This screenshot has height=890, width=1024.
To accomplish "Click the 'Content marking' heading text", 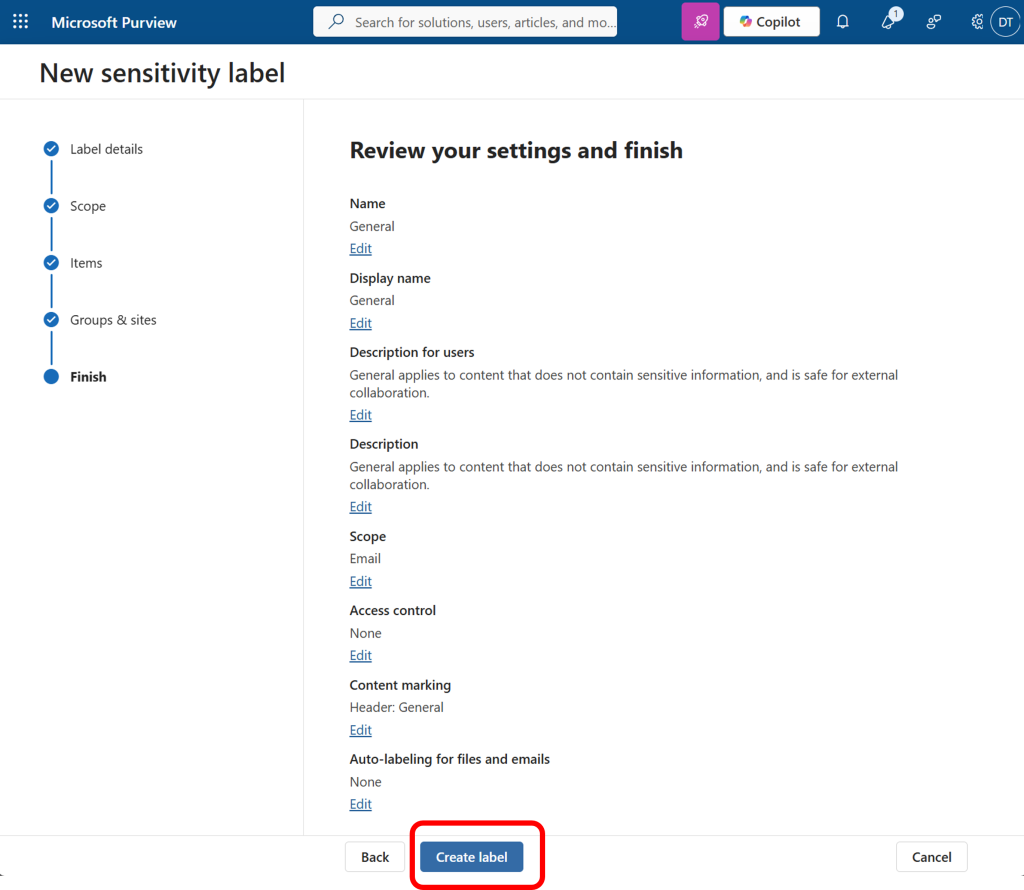I will (x=400, y=685).
